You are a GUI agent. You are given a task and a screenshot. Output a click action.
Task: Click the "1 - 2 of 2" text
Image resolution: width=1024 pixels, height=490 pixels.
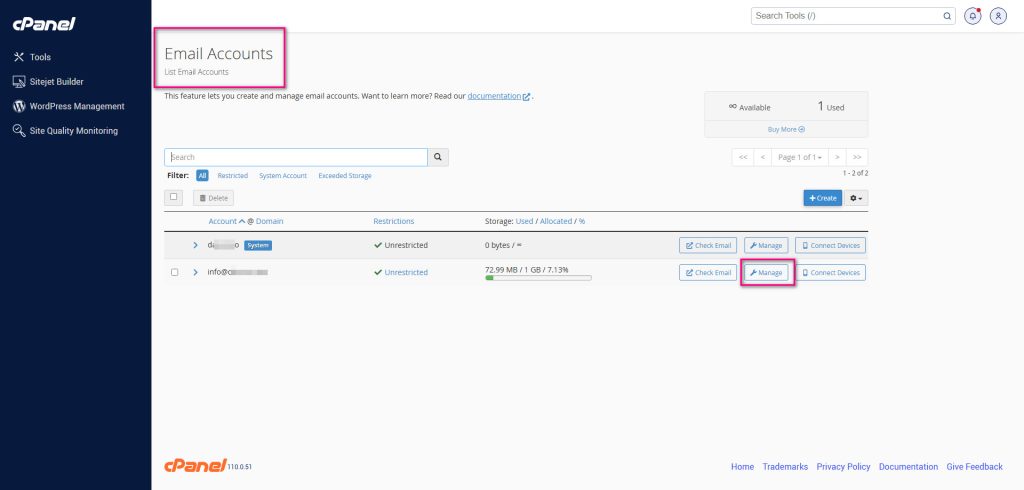click(x=856, y=174)
